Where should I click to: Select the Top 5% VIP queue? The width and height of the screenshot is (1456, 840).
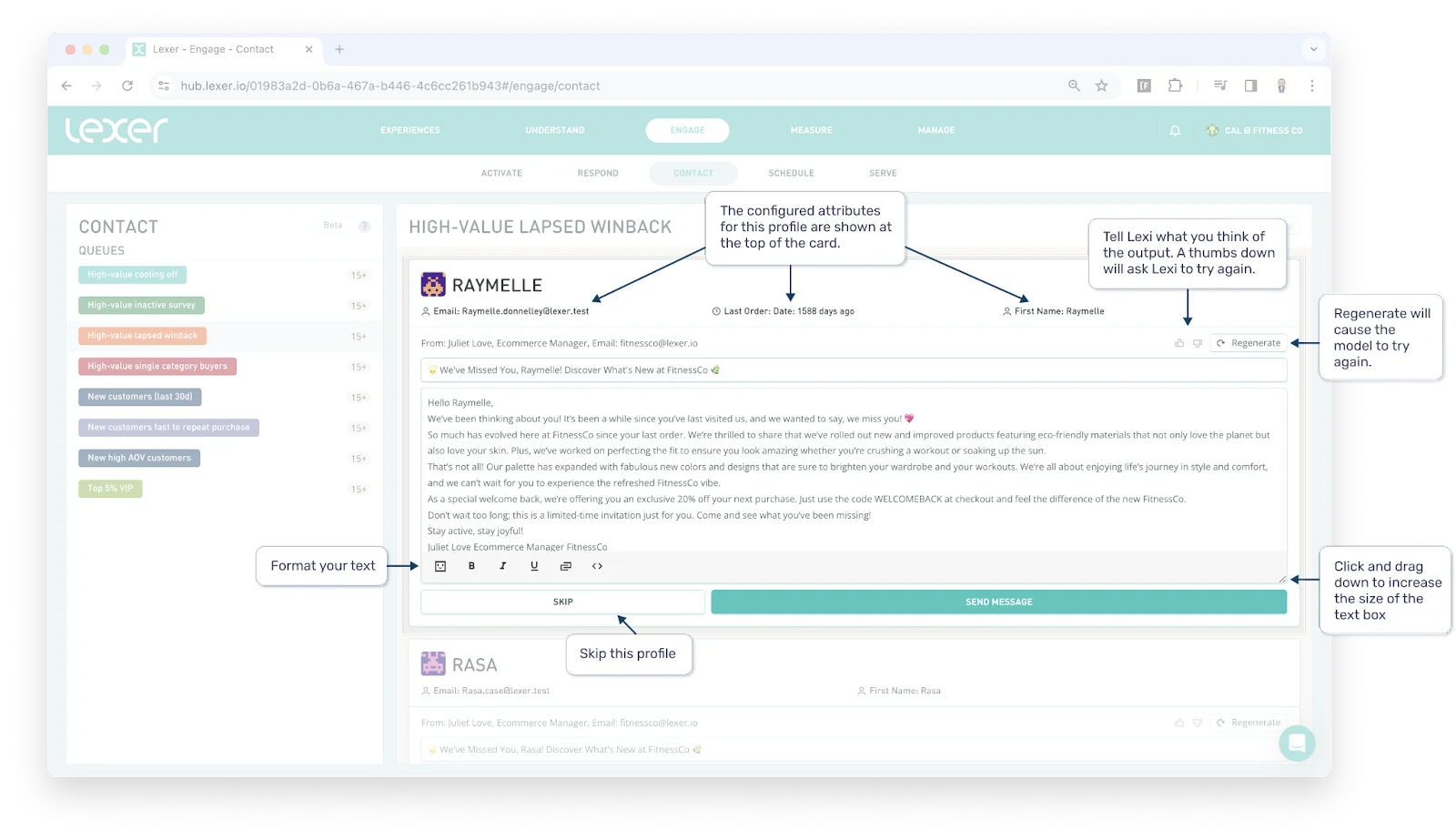pyautogui.click(x=110, y=489)
